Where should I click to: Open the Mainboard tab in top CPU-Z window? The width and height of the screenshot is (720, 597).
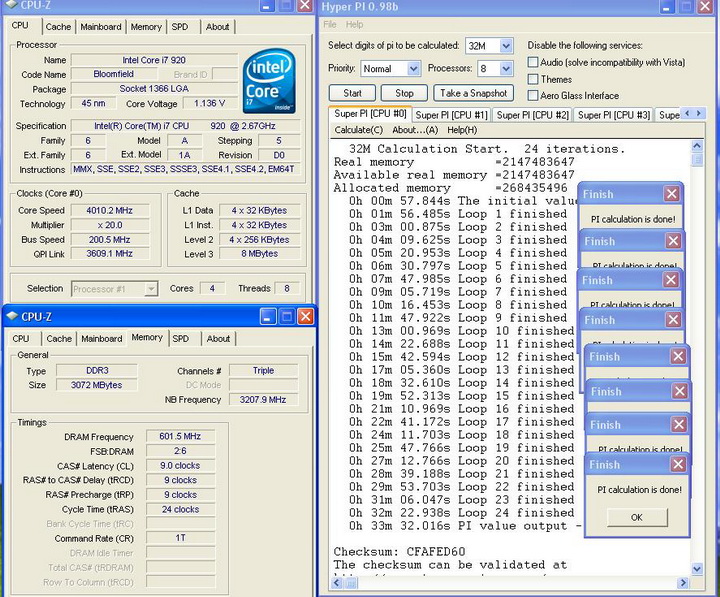pos(101,27)
